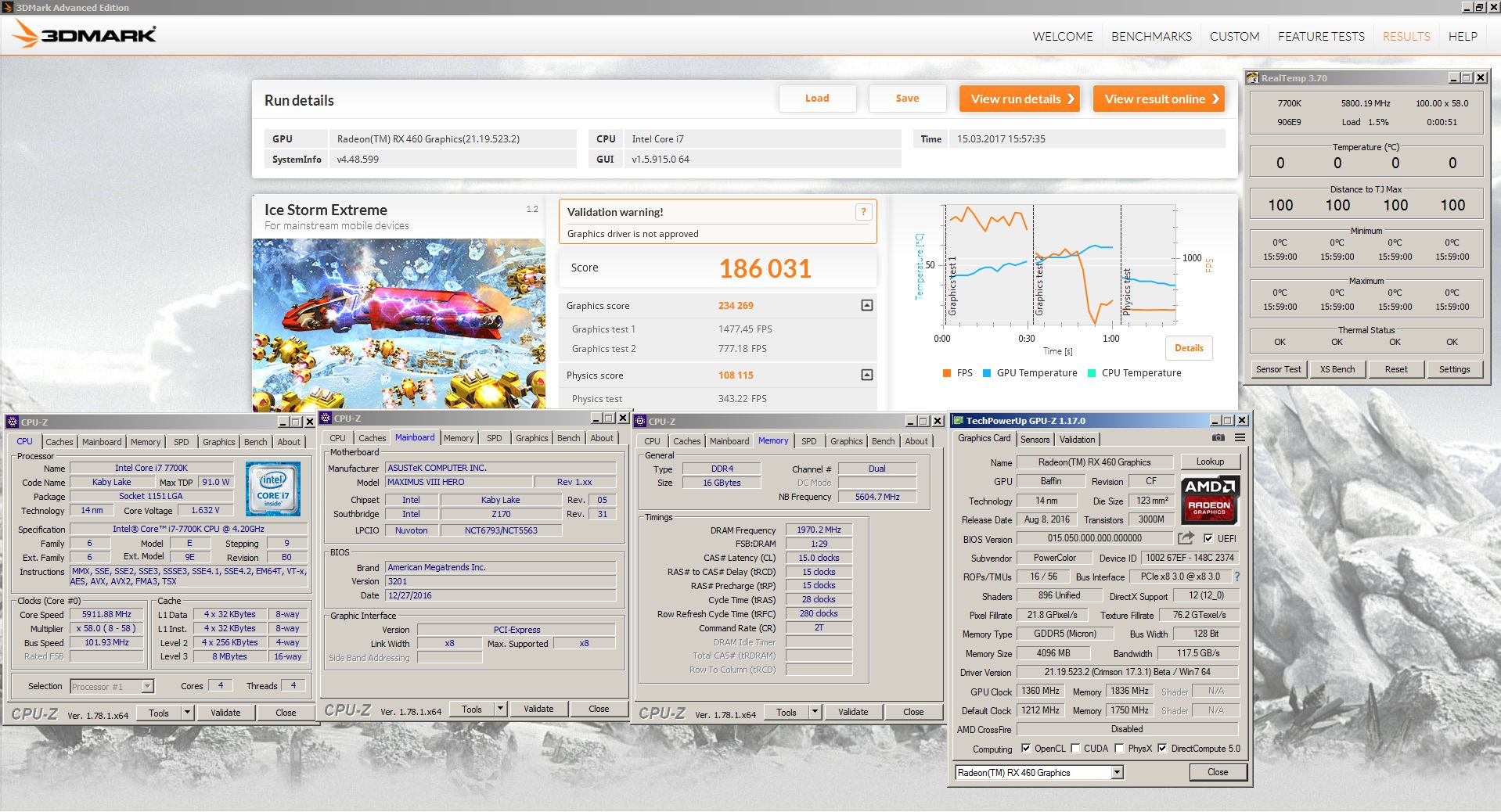1501x812 pixels.
Task: Open Tools dropdown arrow in first CPU-Z window
Action: (187, 713)
